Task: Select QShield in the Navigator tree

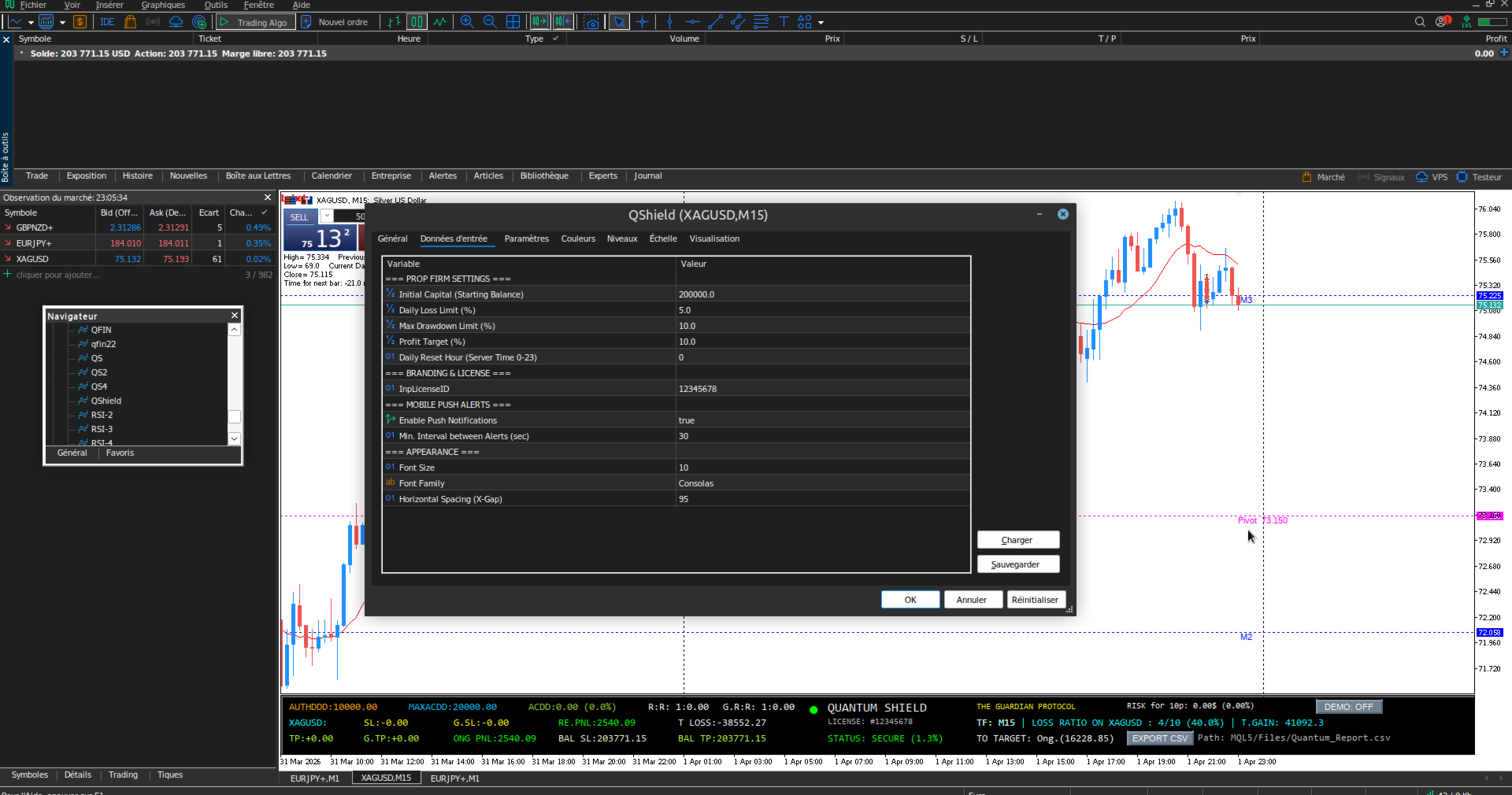Action: coord(106,401)
